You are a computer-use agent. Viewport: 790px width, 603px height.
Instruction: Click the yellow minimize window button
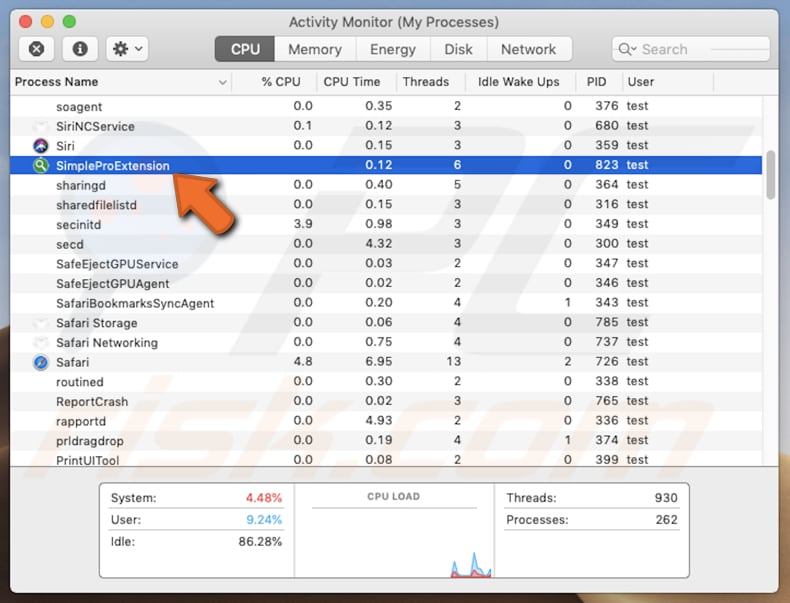47,22
